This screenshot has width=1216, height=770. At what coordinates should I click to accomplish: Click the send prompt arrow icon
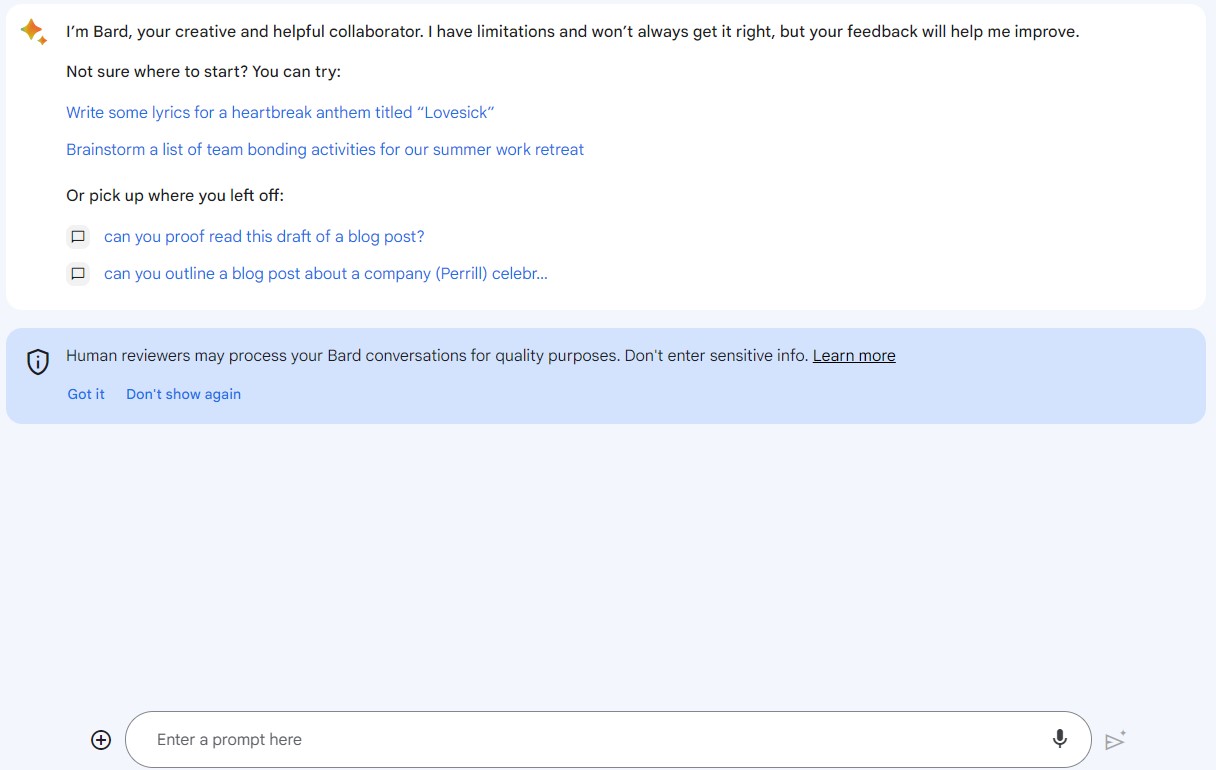(x=1115, y=740)
